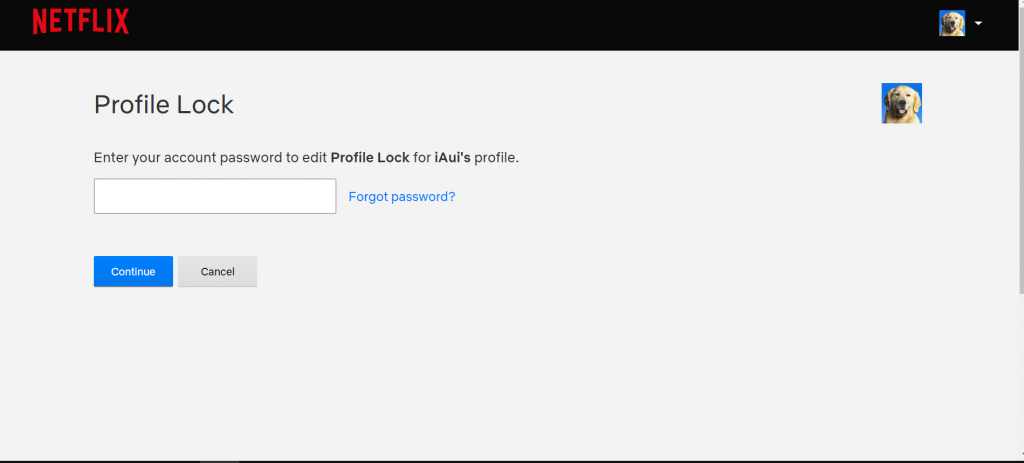Show account options with the white triangle

[x=978, y=23]
